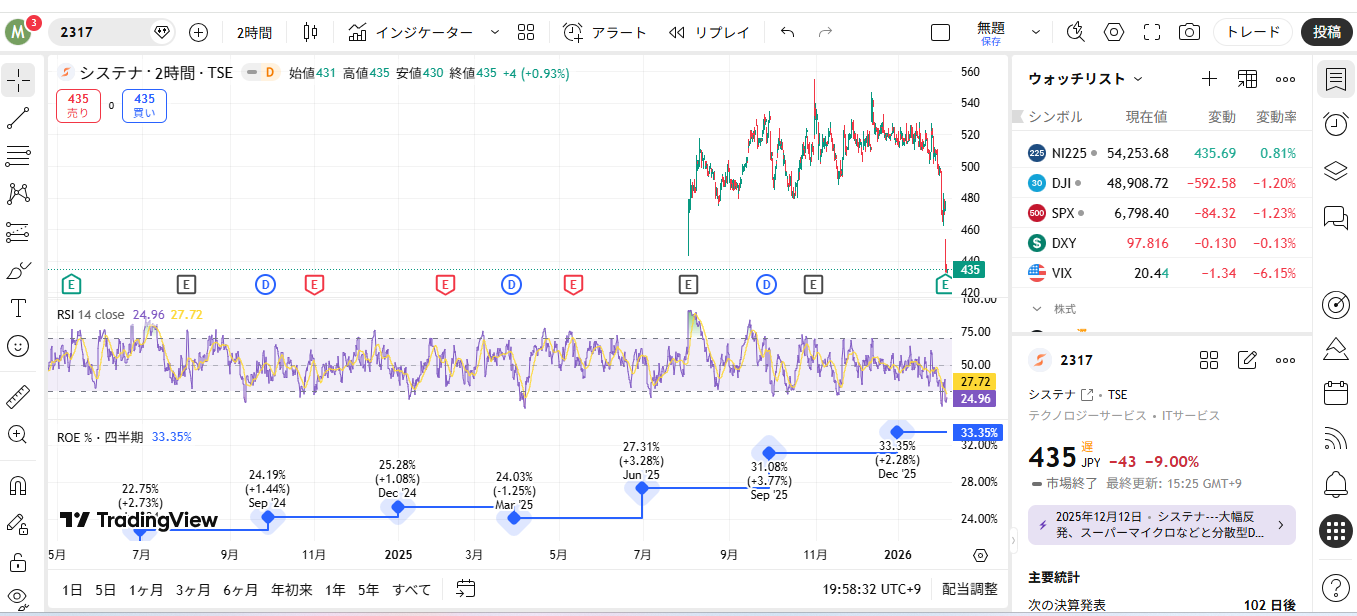1357x616 pixels.
Task: Click the トレード button
Action: (x=1252, y=32)
